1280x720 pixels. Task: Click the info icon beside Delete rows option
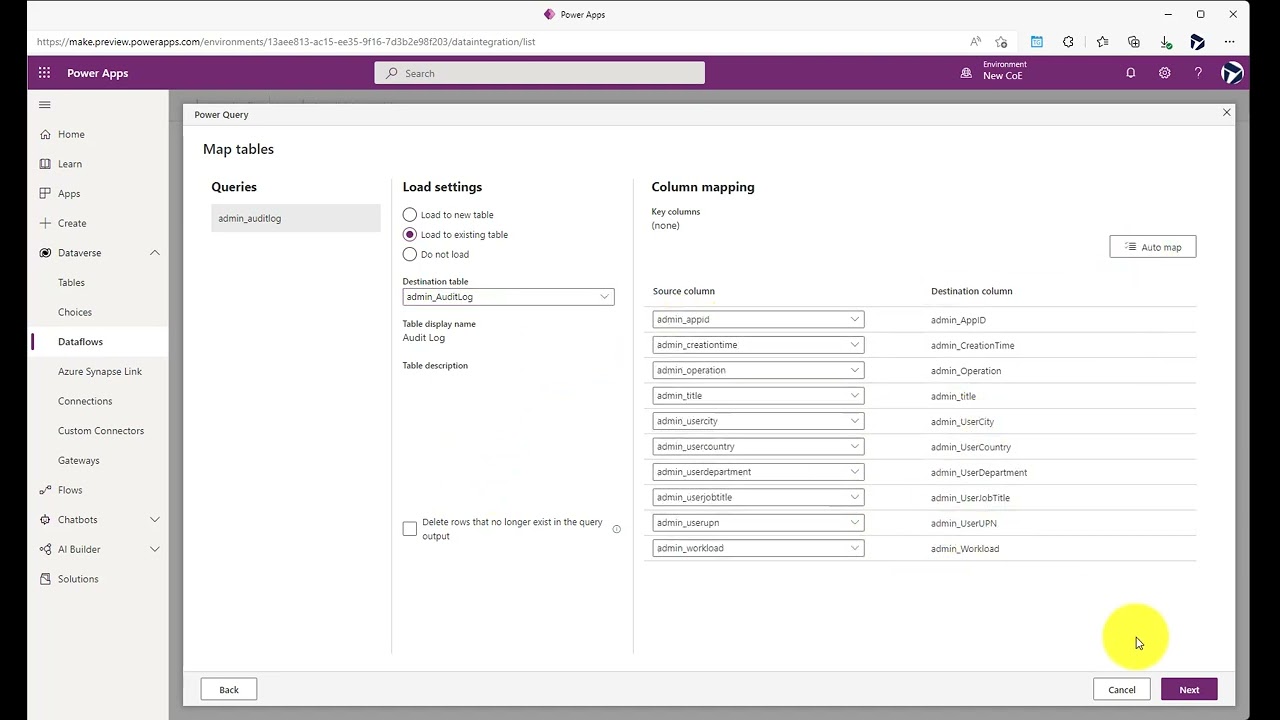coord(616,529)
